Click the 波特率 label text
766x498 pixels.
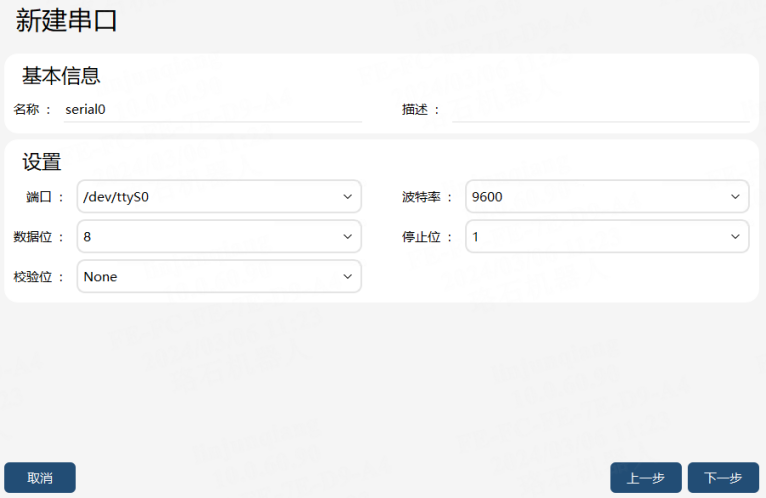coord(421,197)
